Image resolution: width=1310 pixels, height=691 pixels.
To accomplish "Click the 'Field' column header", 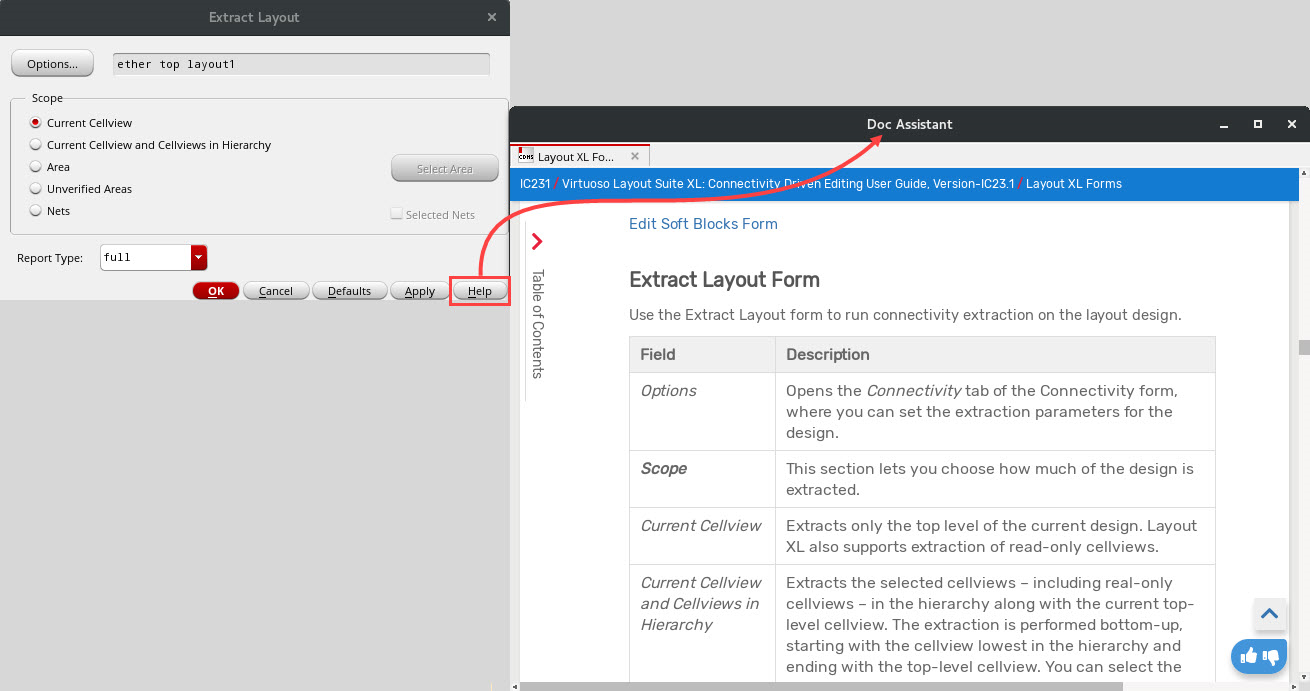I will tap(702, 354).
